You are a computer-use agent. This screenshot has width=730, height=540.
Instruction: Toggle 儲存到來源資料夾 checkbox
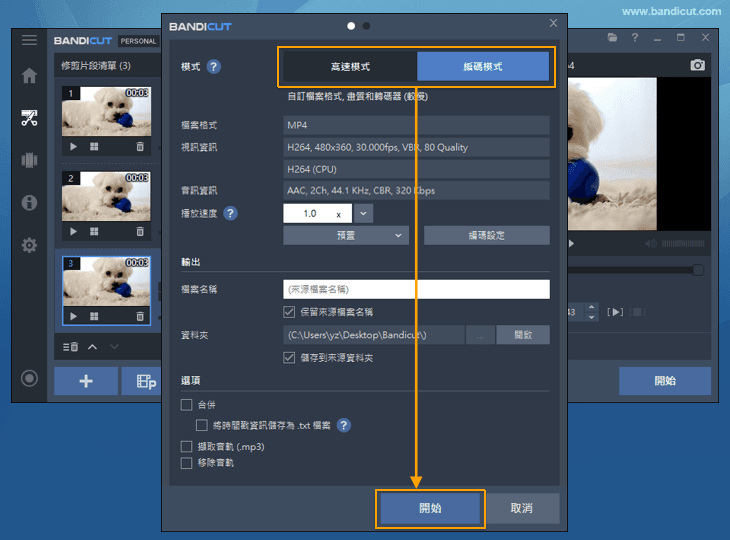tap(289, 358)
